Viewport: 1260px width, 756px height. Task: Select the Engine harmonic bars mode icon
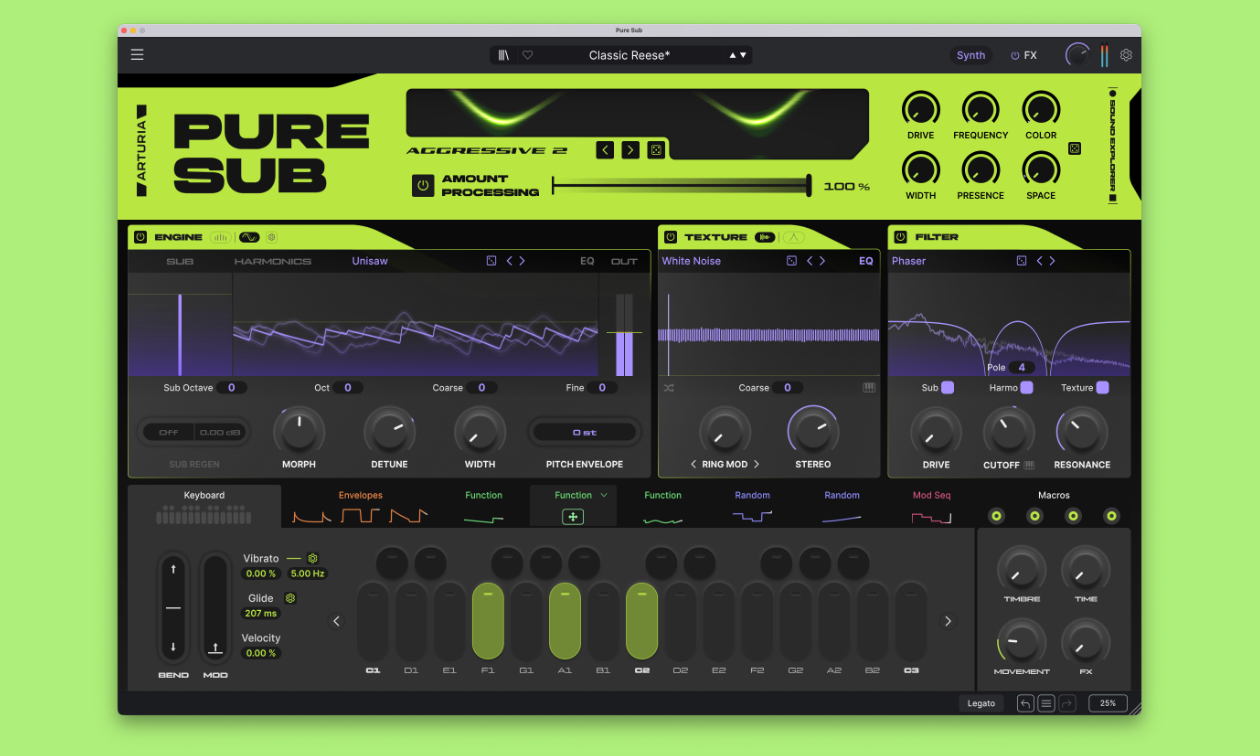220,237
